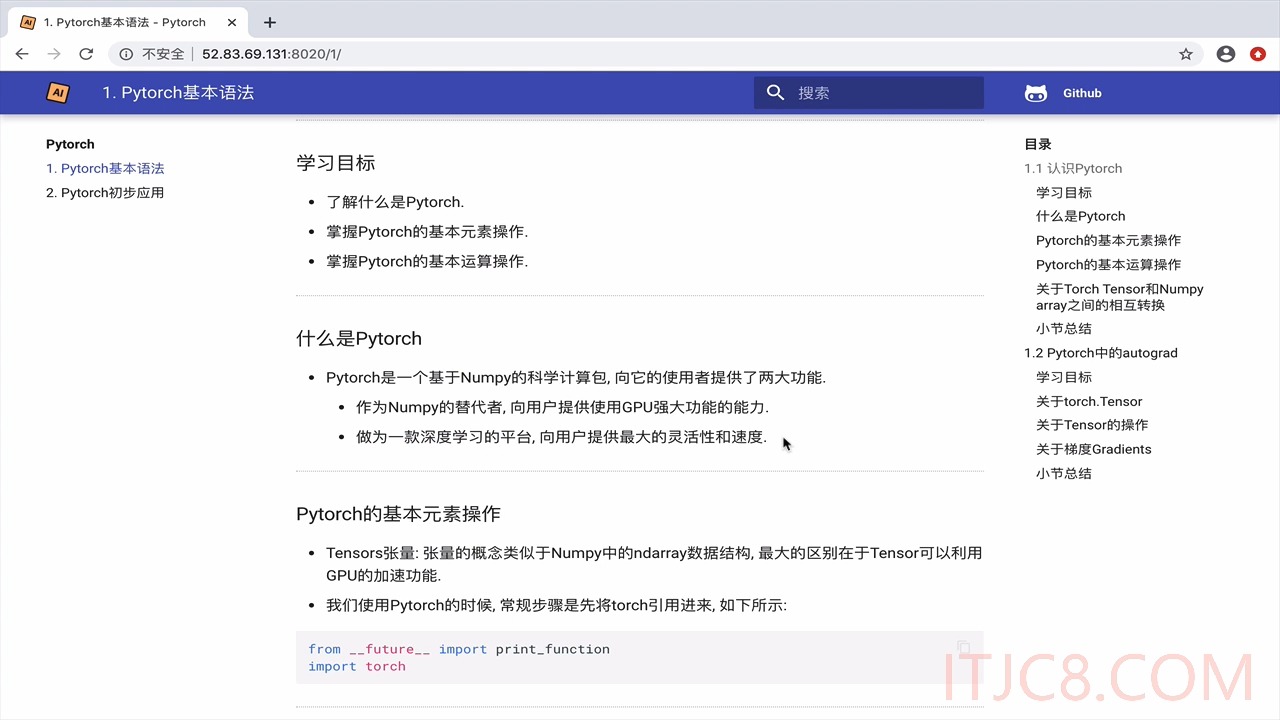Viewport: 1280px width, 720px height.
Task: Open 2. Pytorch初步应用 in left sidebar
Action: coord(105,193)
